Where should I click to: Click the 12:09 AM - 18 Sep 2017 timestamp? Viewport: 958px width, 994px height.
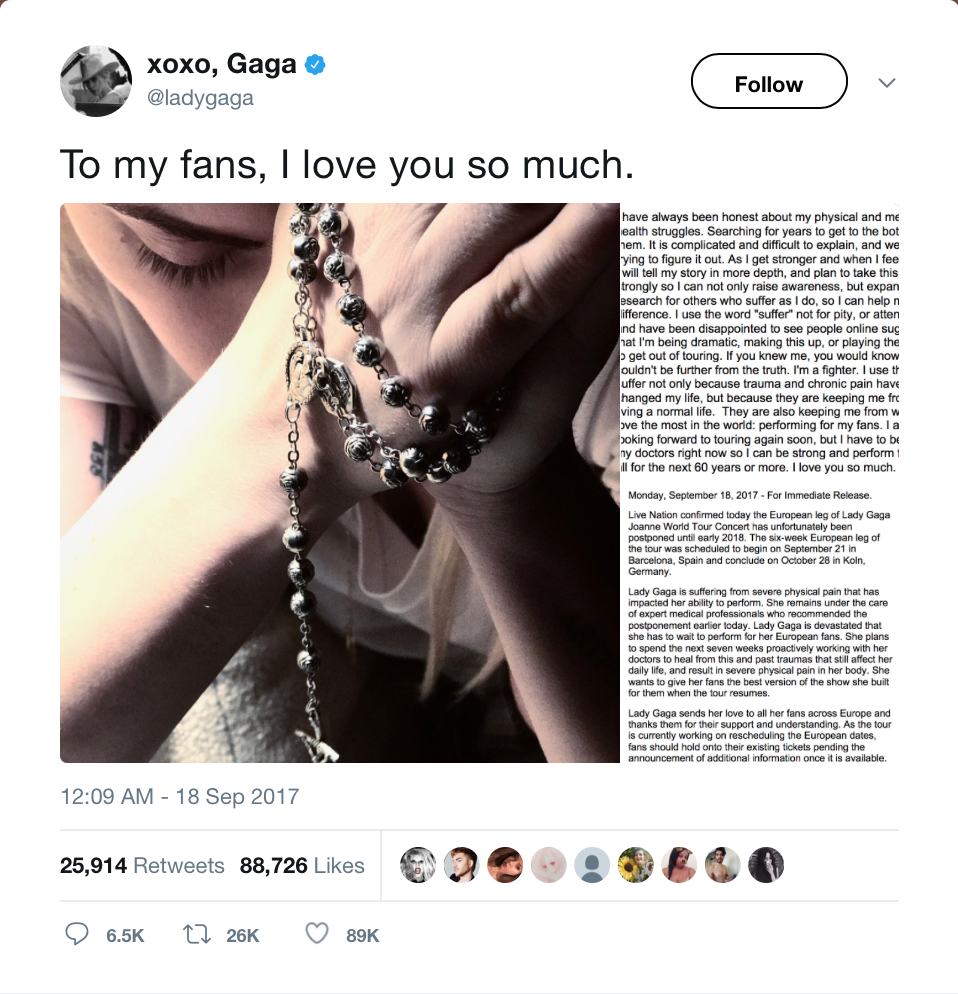179,797
